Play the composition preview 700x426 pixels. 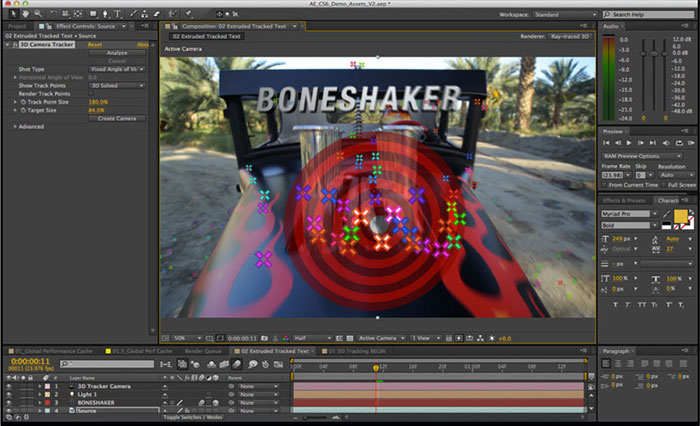pyautogui.click(x=629, y=143)
